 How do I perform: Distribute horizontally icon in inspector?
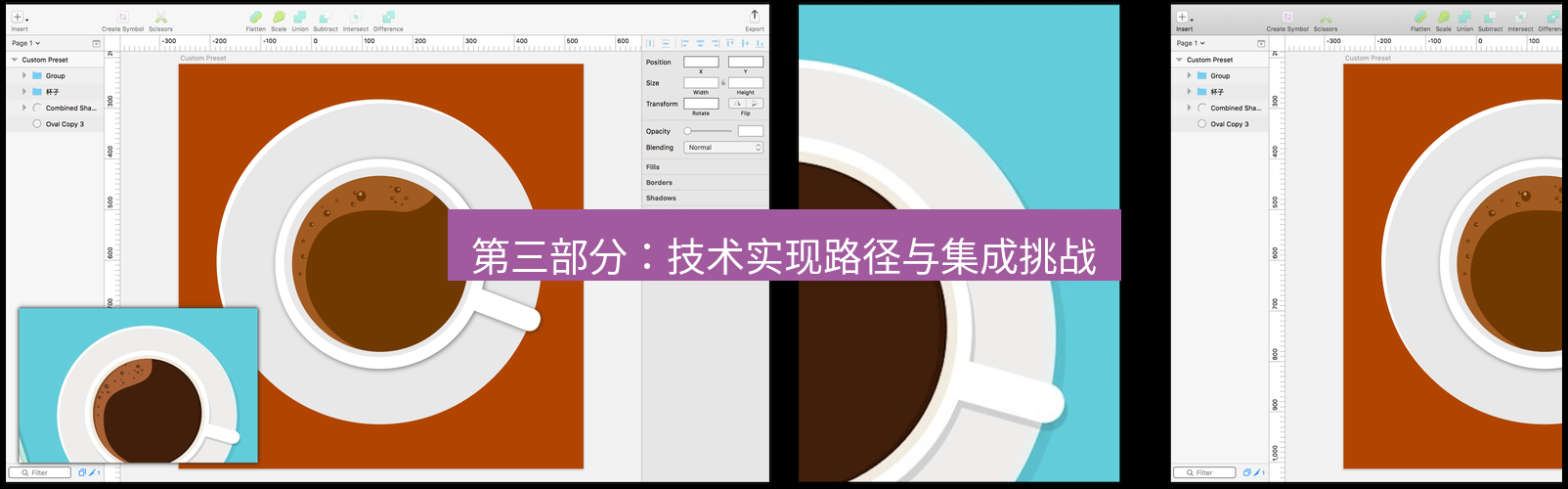click(650, 43)
